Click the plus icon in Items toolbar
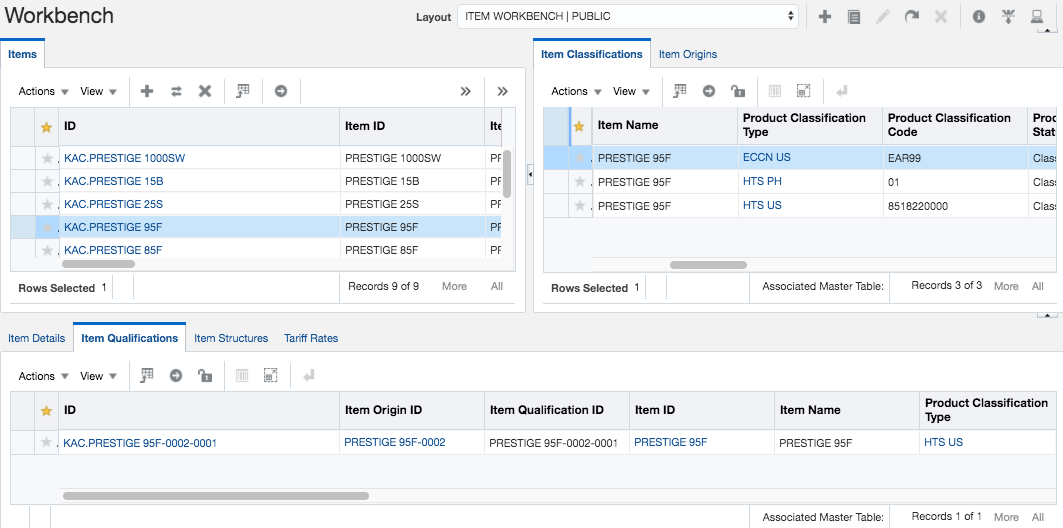Viewport: 1063px width, 528px height. pyautogui.click(x=147, y=91)
